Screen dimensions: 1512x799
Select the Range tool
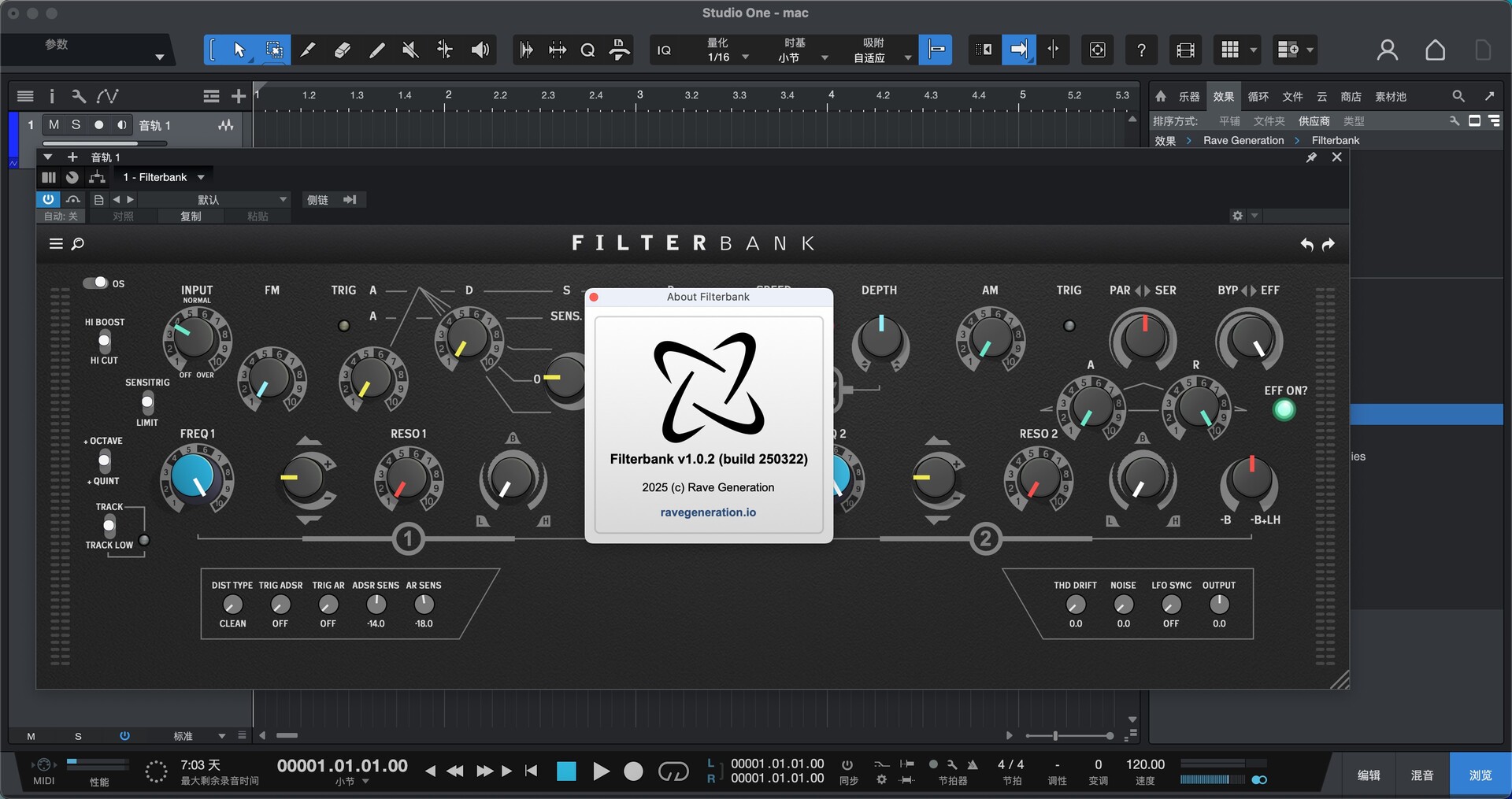tap(274, 50)
